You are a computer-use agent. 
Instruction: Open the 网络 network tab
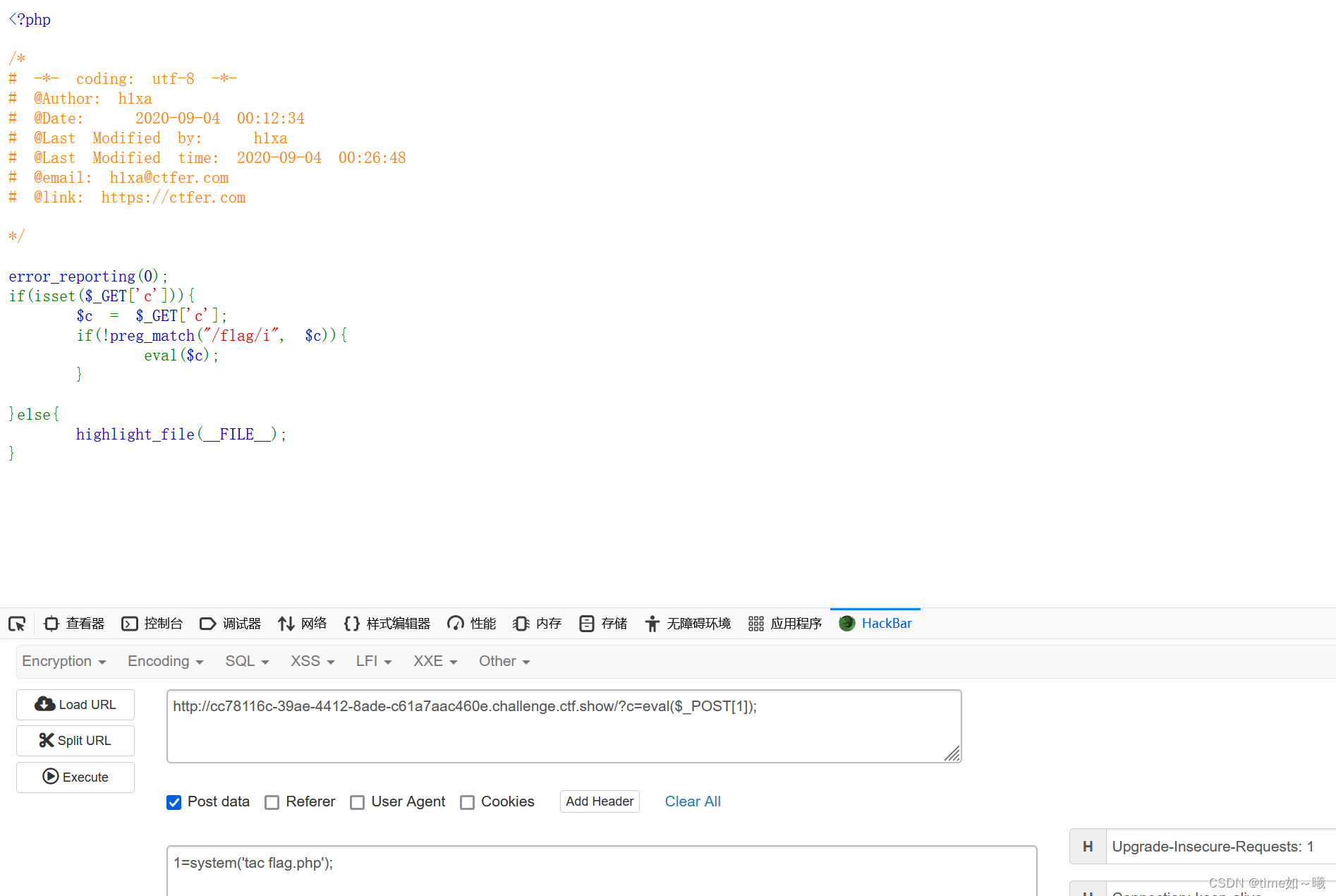pos(303,624)
